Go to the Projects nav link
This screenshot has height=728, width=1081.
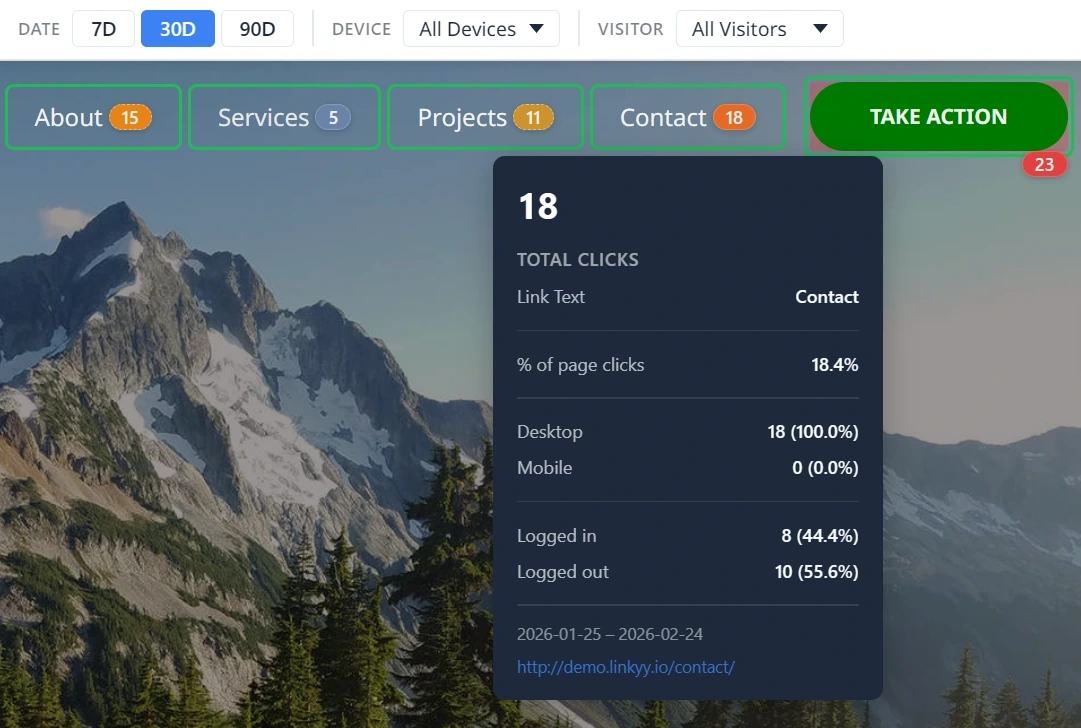[462, 118]
